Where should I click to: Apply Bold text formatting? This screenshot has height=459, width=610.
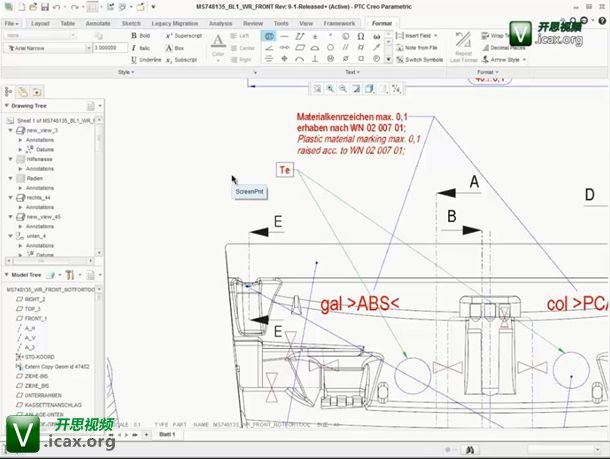[143, 36]
